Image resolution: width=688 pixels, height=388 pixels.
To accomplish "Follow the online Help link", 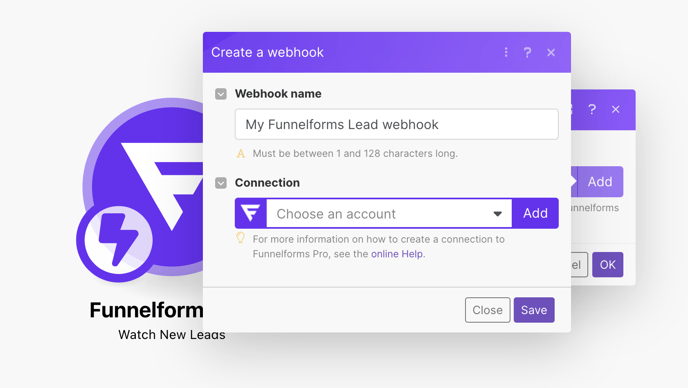I will point(397,254).
